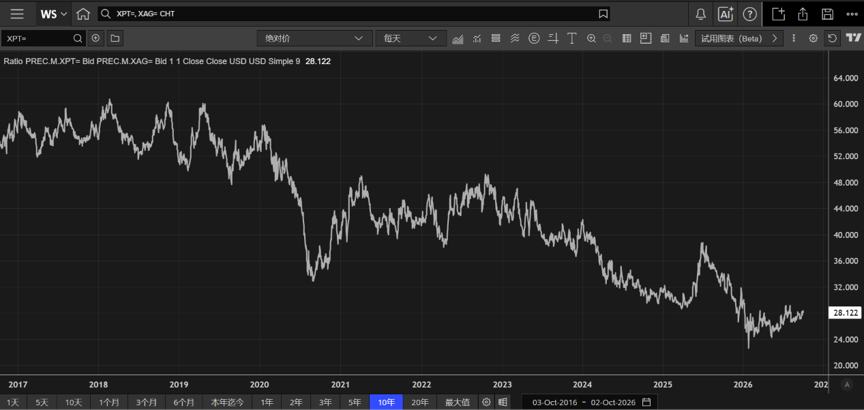The width and height of the screenshot is (864, 410).
Task: Select the 1天 range tab
Action: pyautogui.click(x=13, y=402)
